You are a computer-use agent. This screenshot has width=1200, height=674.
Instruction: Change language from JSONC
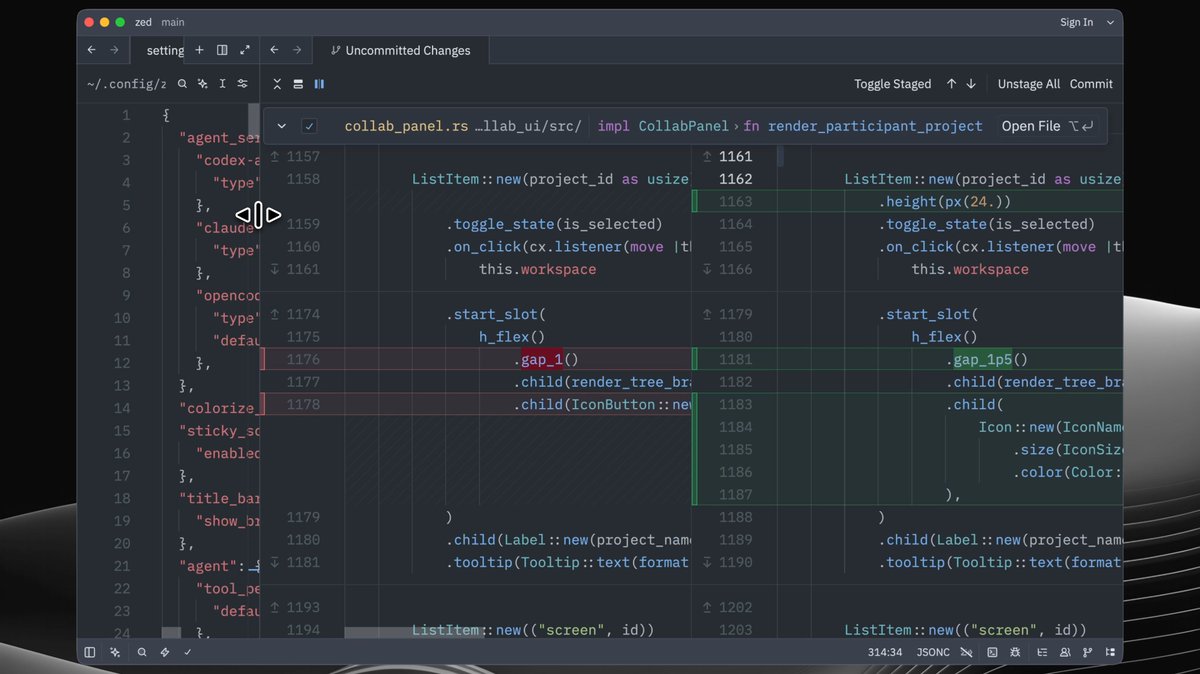click(x=933, y=652)
